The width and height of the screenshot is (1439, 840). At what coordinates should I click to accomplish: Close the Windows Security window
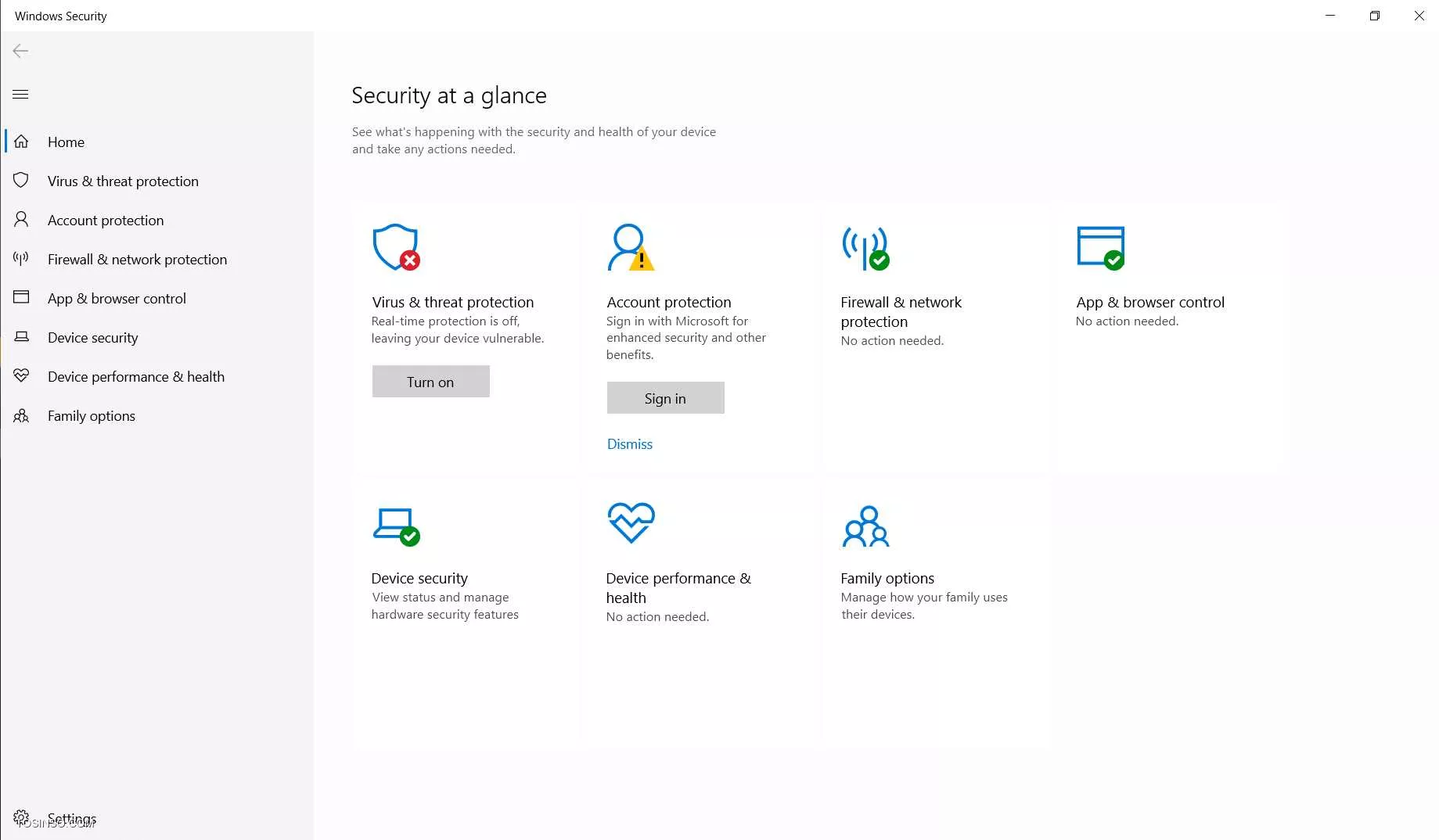[1419, 16]
